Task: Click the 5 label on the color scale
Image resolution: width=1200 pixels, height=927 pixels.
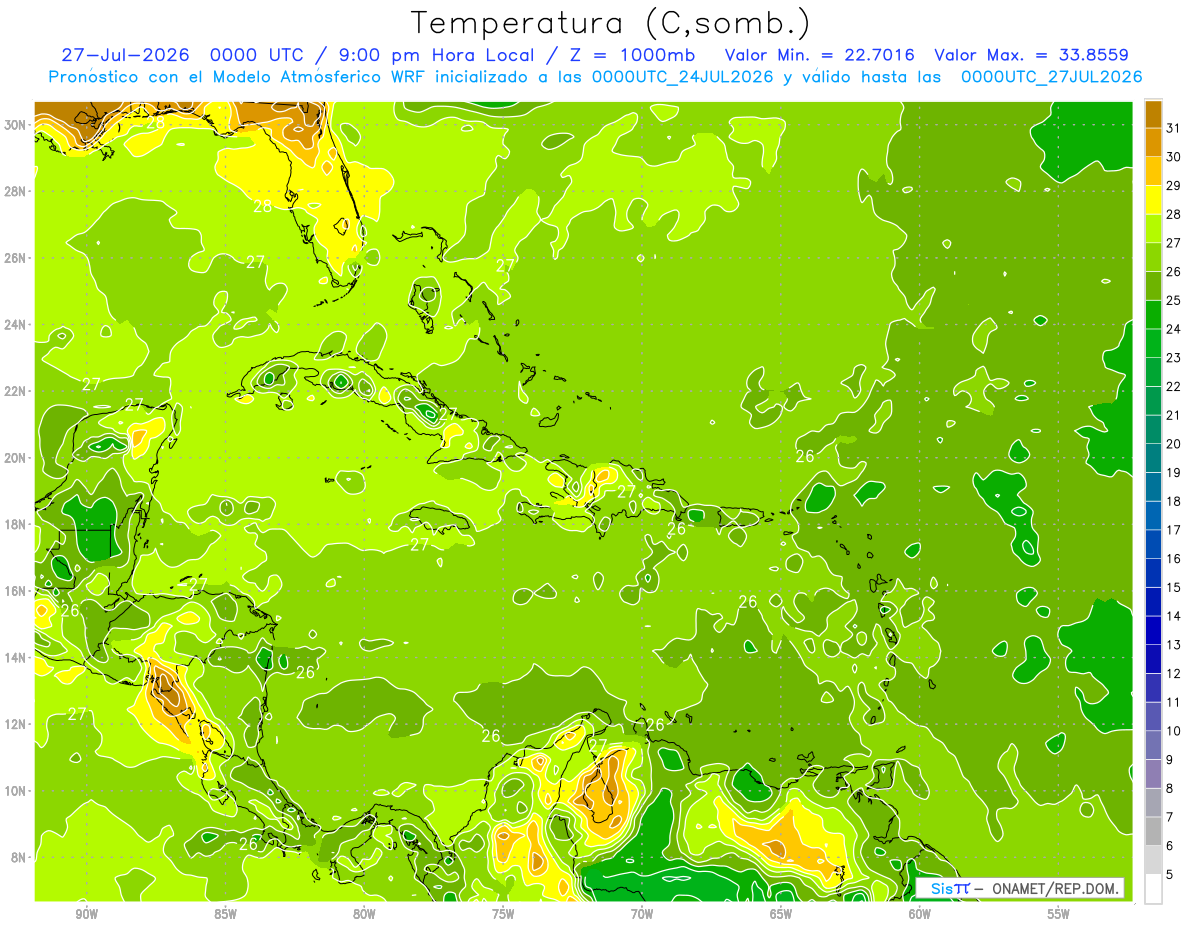Action: [x=1171, y=875]
